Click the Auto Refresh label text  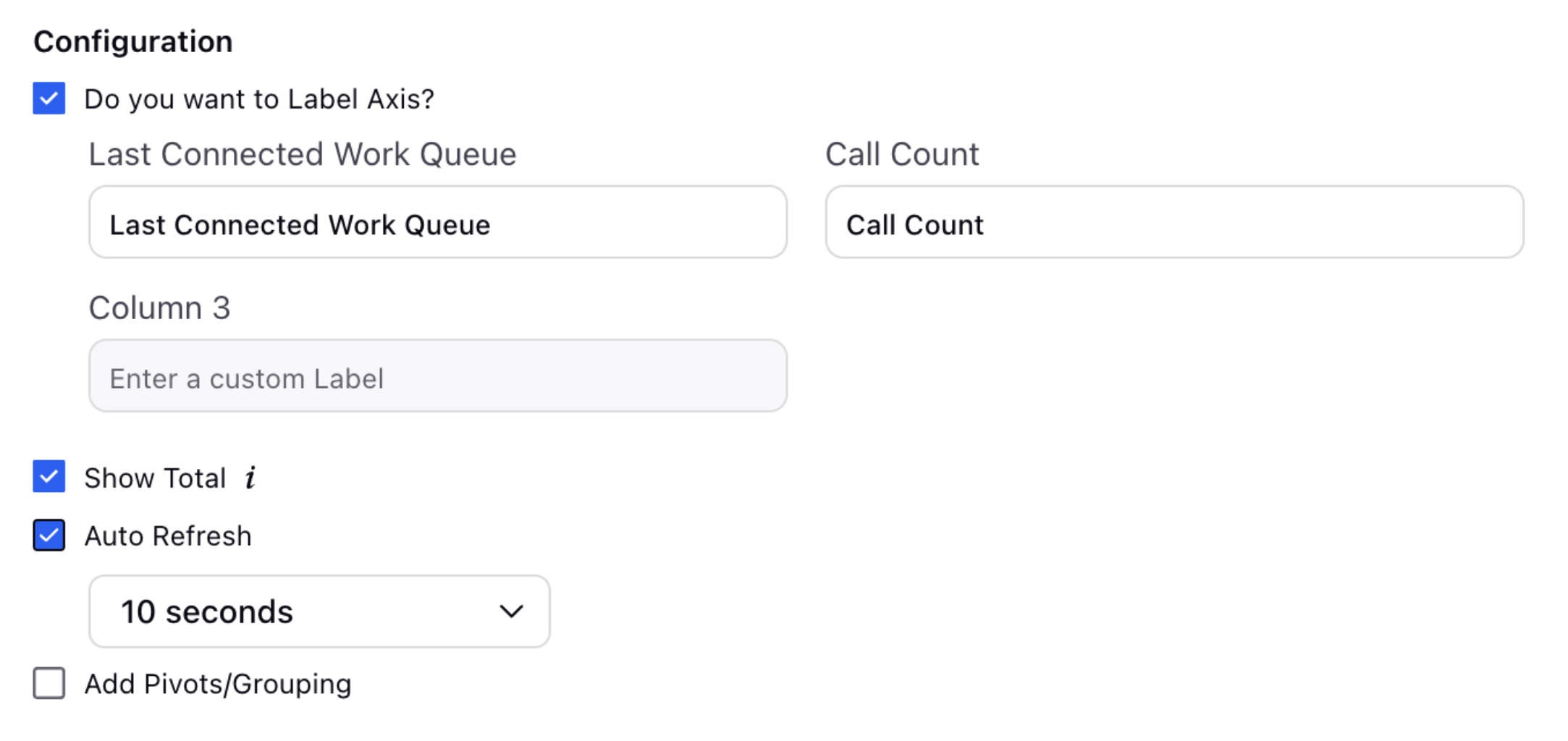pyautogui.click(x=168, y=536)
